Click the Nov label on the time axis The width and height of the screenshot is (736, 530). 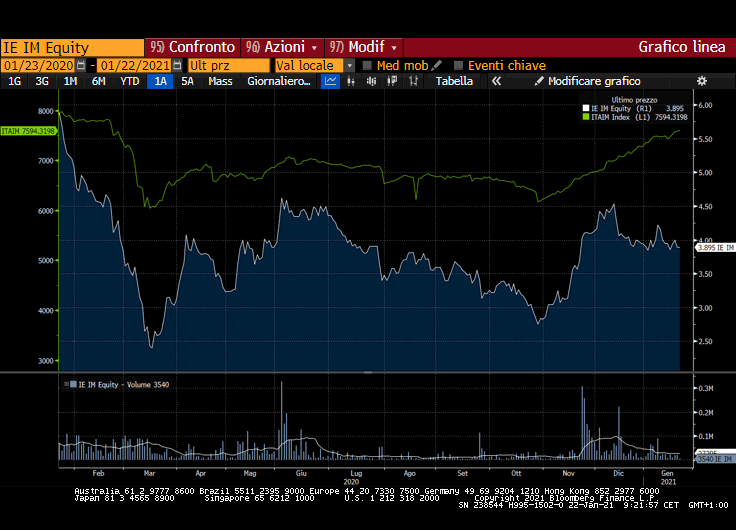click(x=568, y=473)
